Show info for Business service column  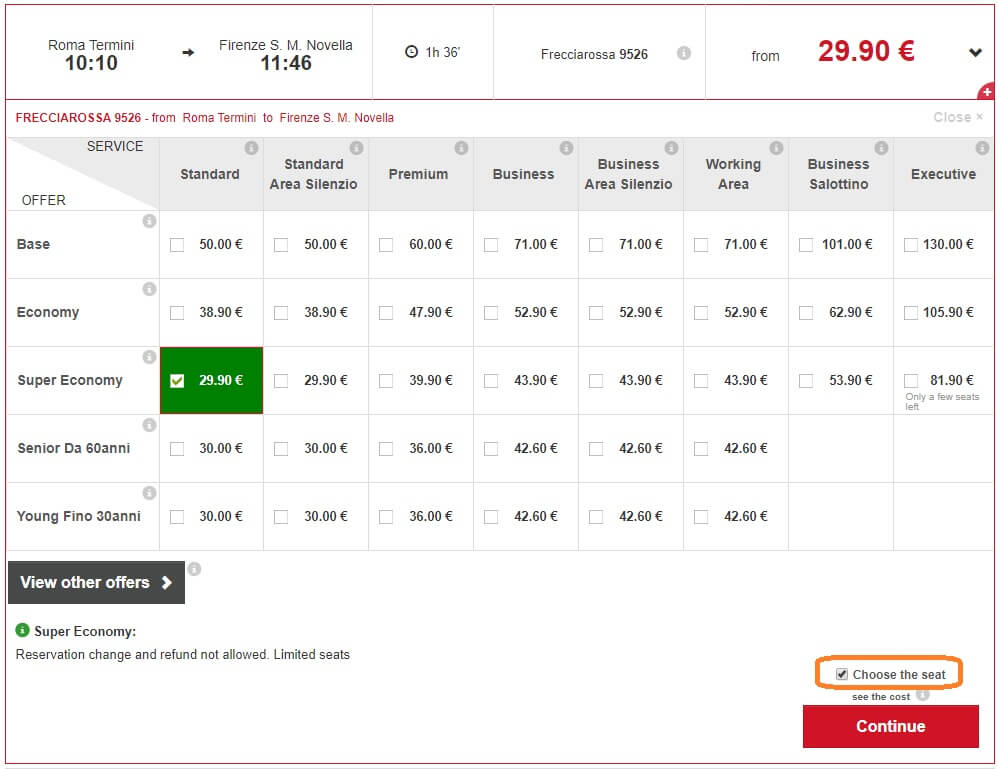(x=566, y=148)
